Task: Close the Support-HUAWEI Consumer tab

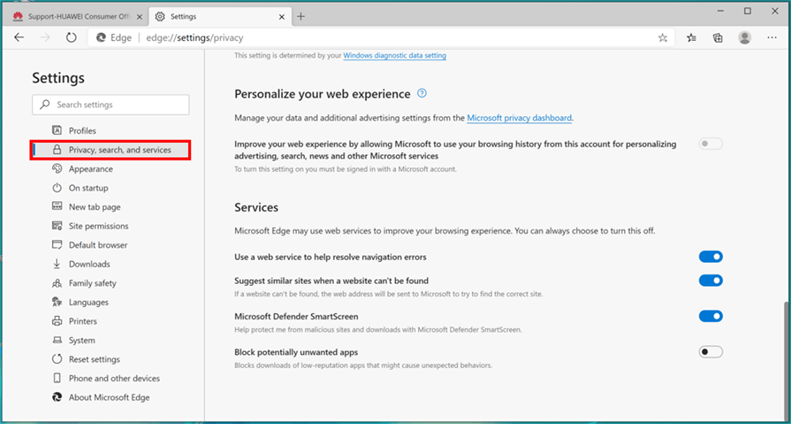Action: point(140,17)
